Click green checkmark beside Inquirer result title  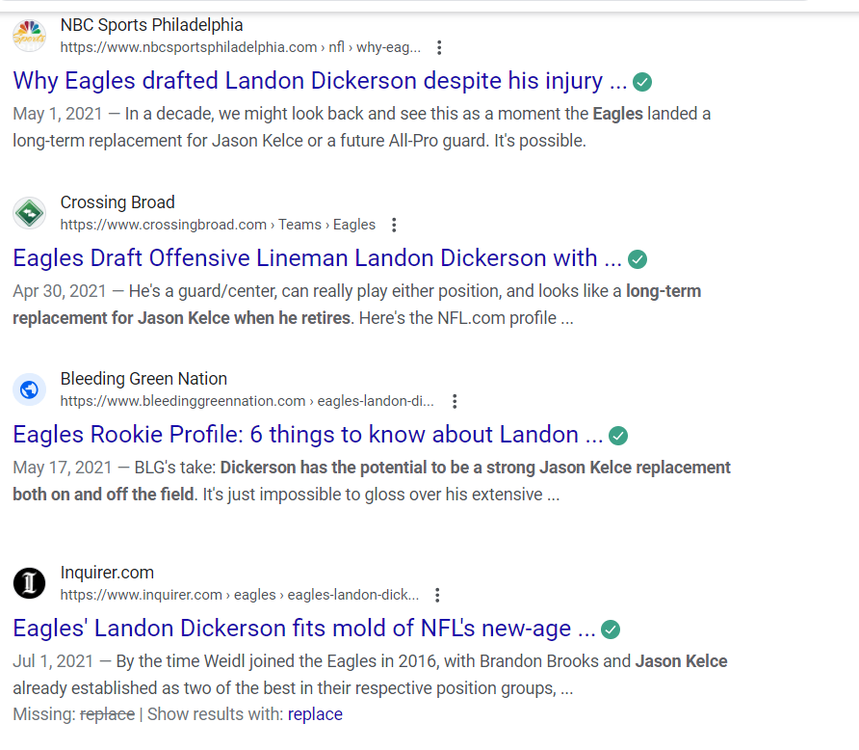[610, 630]
